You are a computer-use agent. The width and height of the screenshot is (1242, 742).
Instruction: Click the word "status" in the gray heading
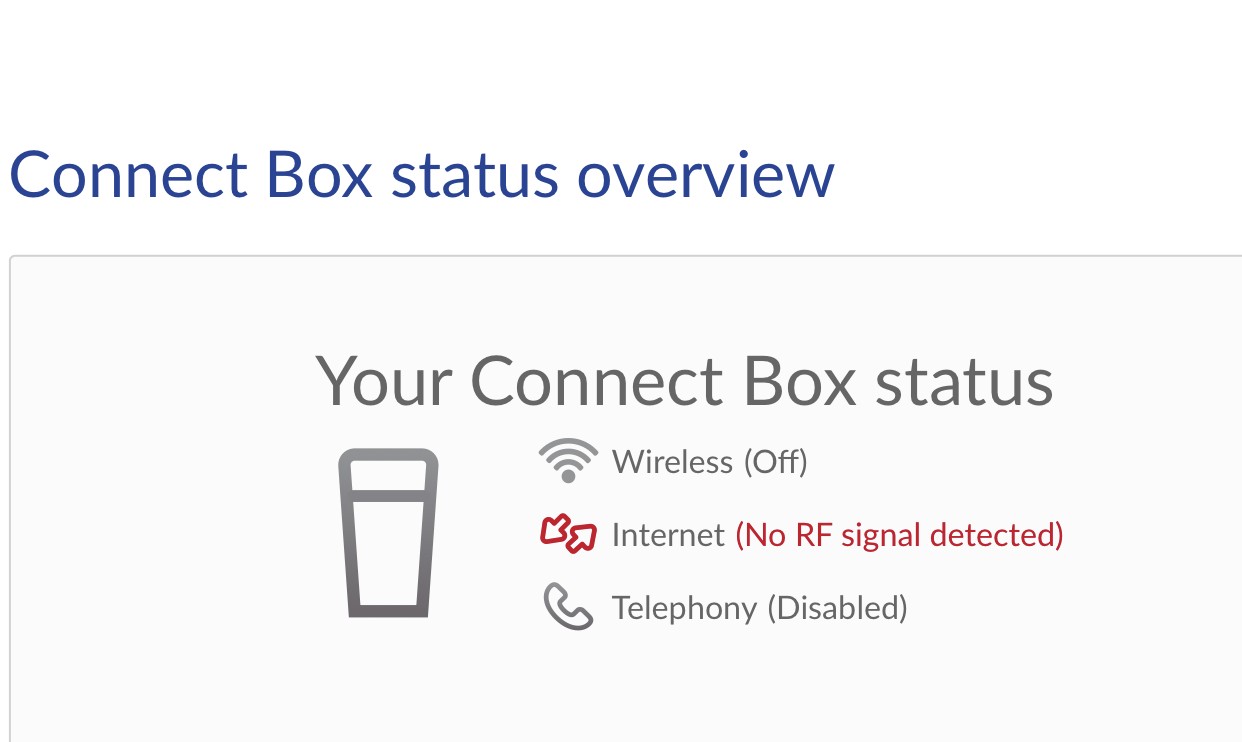coord(964,382)
